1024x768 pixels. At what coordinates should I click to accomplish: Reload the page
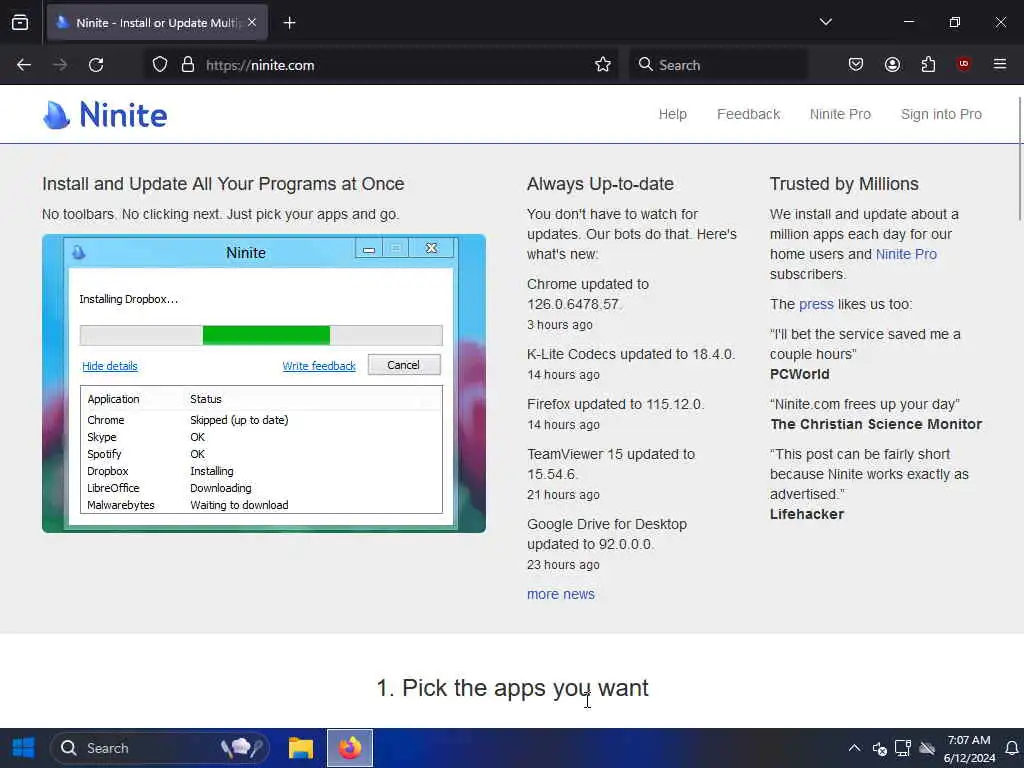click(96, 65)
